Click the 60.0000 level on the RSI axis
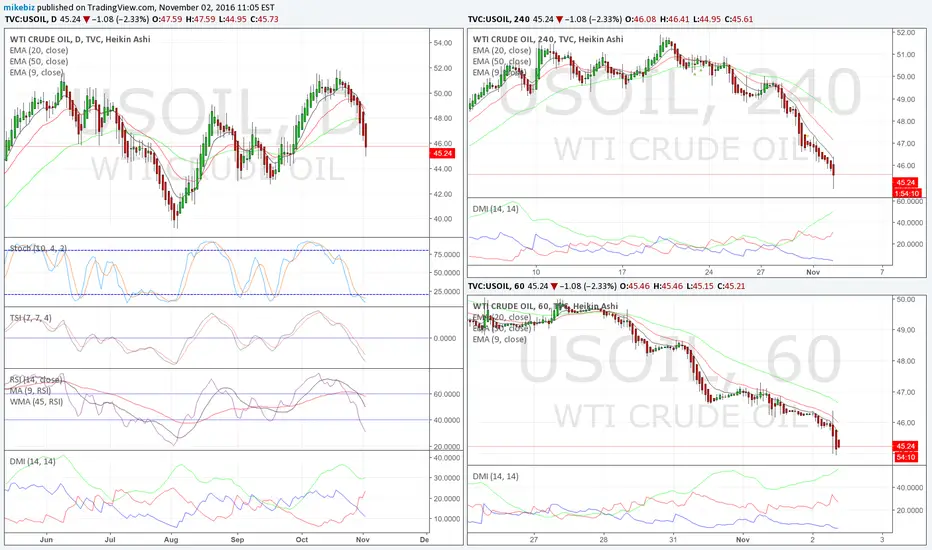Image resolution: width=932 pixels, height=550 pixels. [x=445, y=394]
